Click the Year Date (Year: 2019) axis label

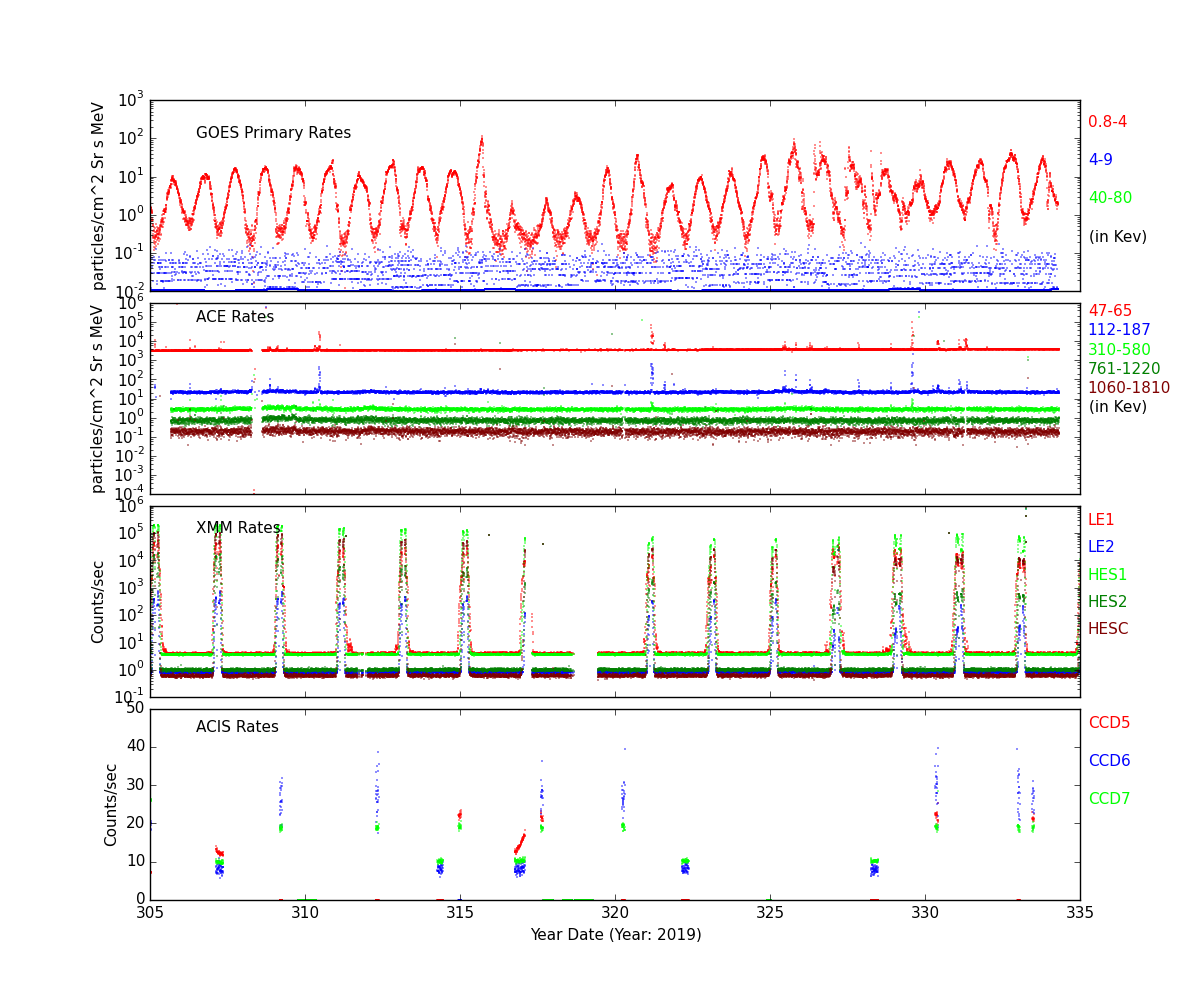(x=615, y=935)
